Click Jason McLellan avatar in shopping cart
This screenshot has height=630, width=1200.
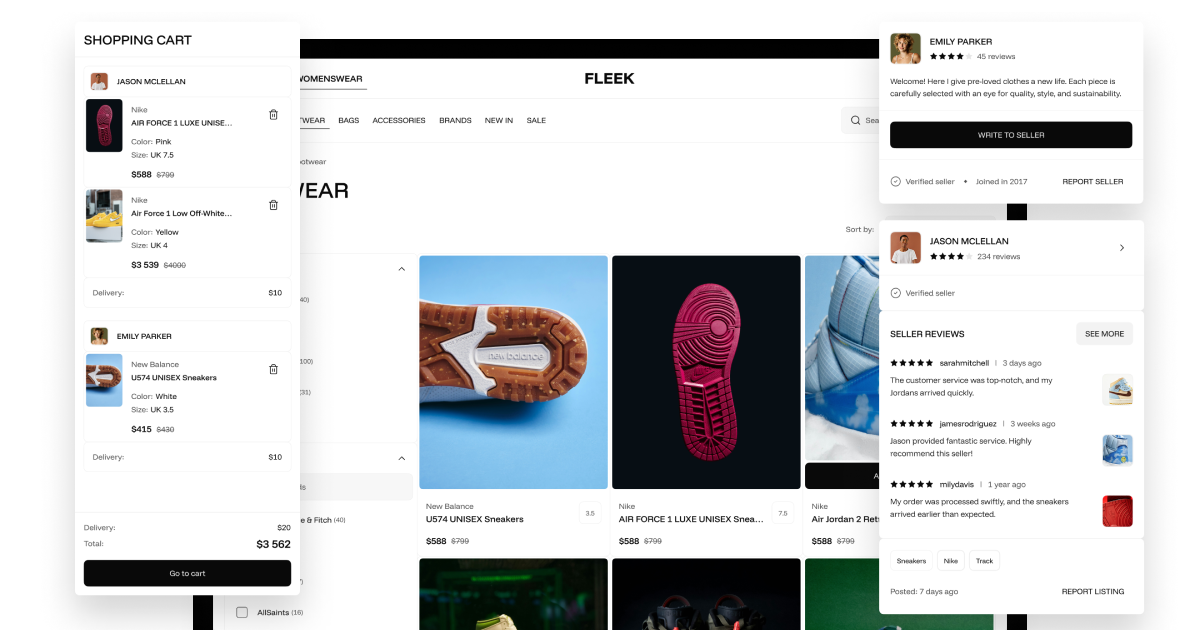(99, 82)
